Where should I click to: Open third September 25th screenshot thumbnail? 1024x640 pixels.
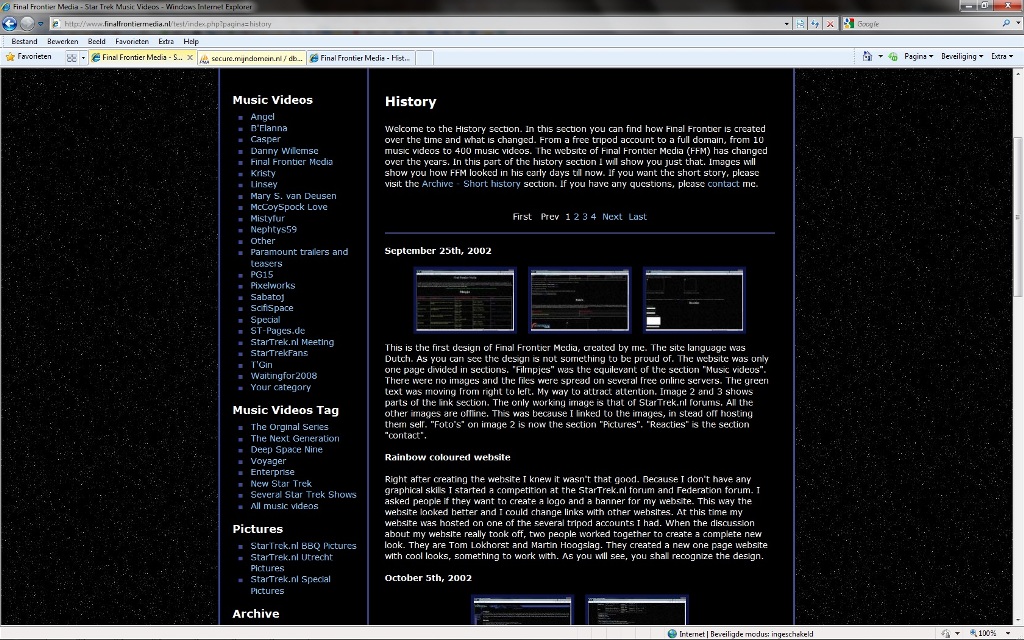(x=694, y=300)
